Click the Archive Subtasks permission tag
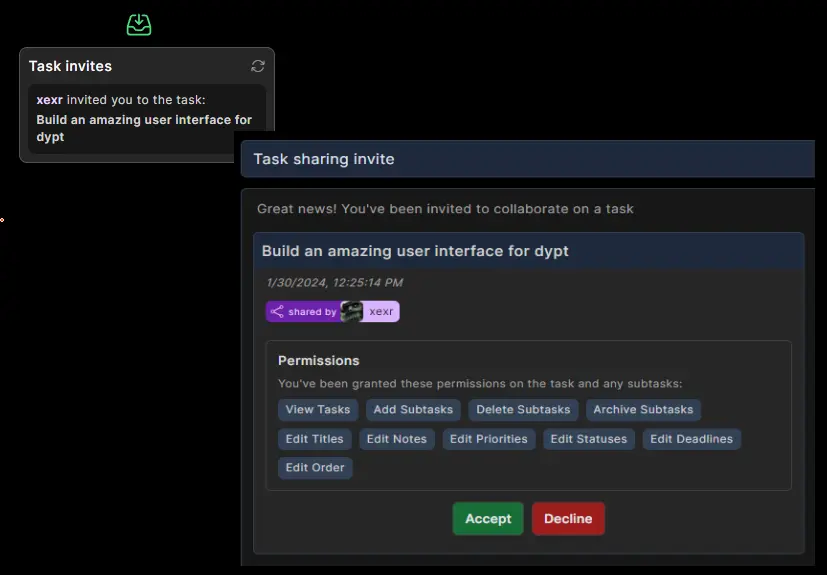827x575 pixels. (643, 410)
